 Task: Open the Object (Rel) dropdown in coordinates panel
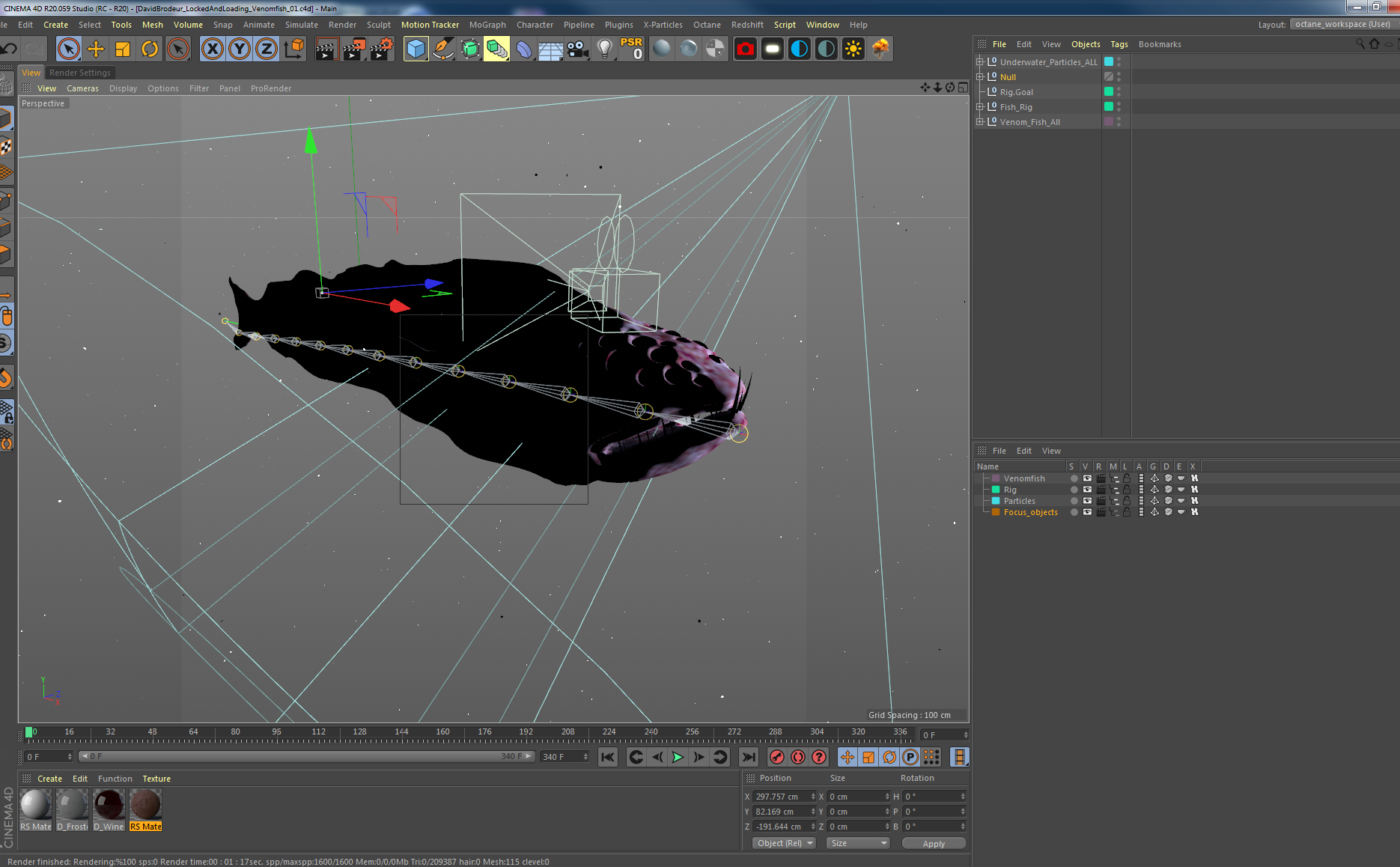tap(783, 843)
